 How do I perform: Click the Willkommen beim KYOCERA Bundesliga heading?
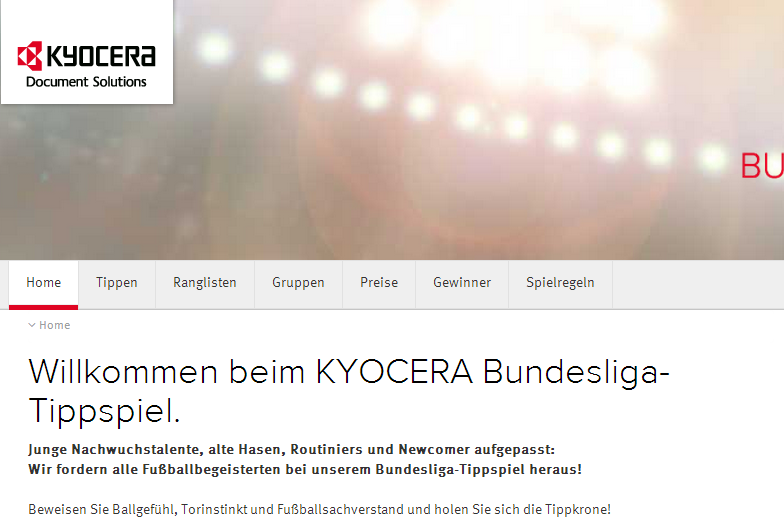pos(348,392)
